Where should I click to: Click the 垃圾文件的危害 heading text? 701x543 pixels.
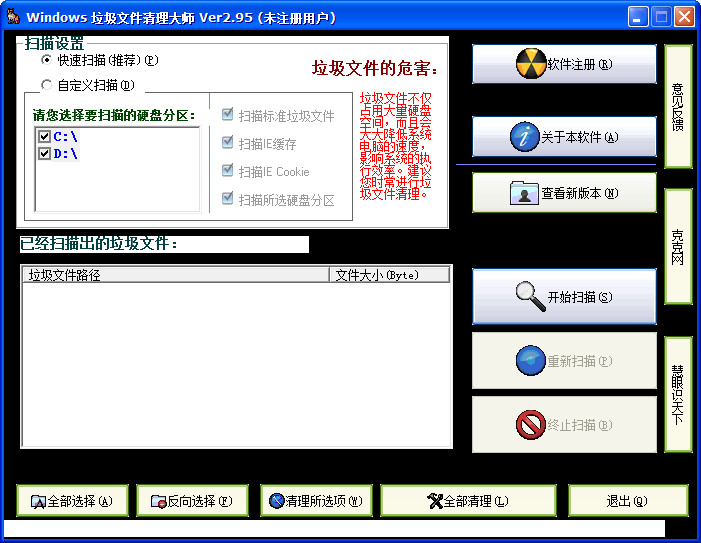click(x=375, y=68)
